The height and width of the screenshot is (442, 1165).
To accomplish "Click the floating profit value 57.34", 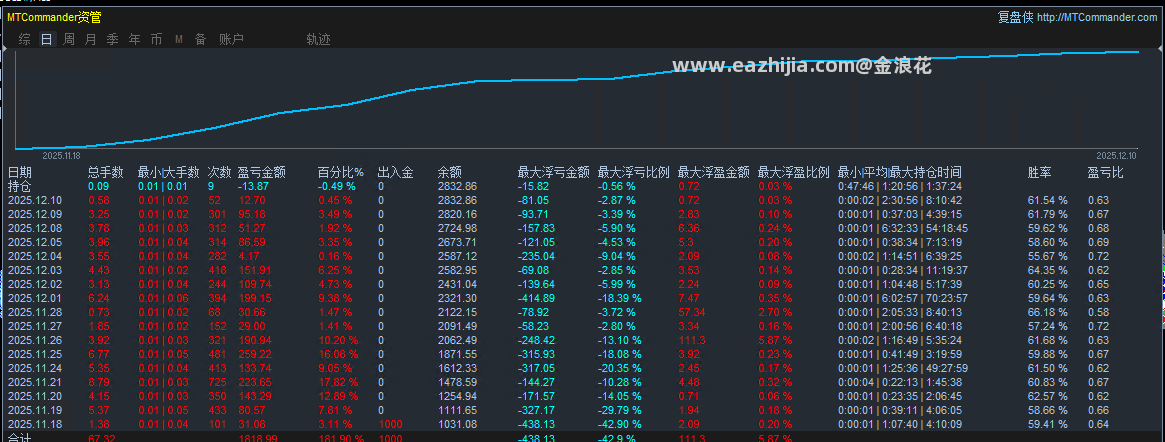I will coord(692,312).
